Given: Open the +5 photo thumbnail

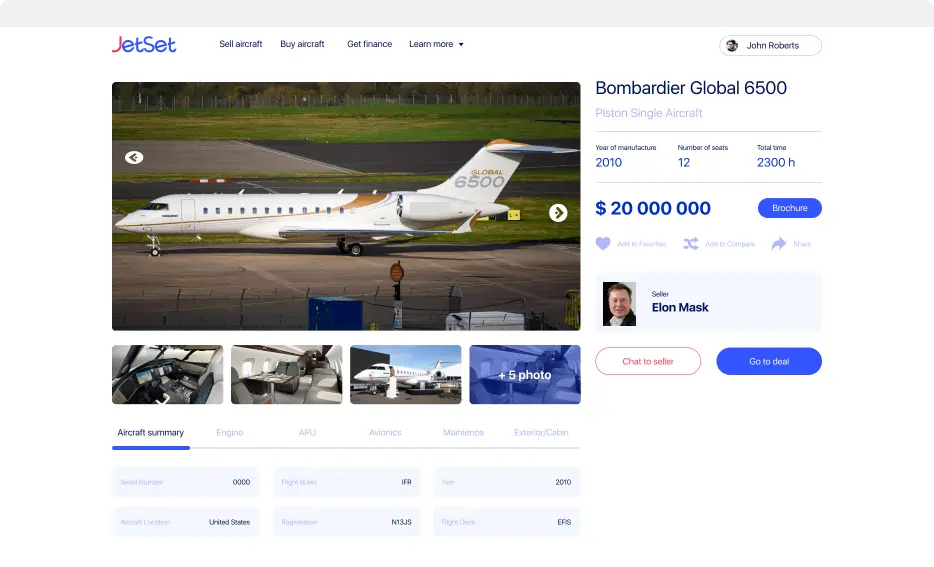Looking at the screenshot, I should [525, 375].
